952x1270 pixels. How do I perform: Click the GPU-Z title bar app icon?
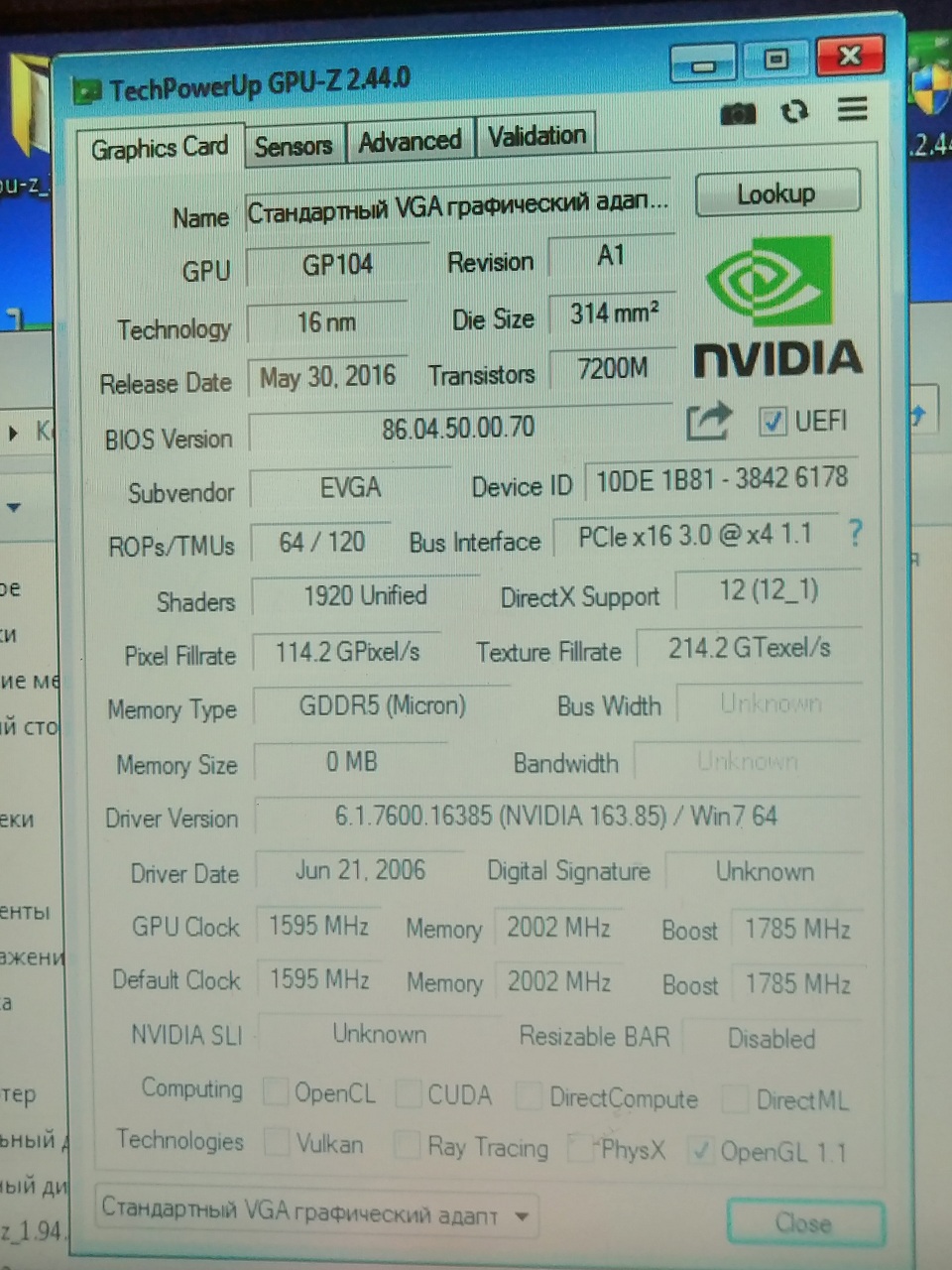click(x=87, y=92)
